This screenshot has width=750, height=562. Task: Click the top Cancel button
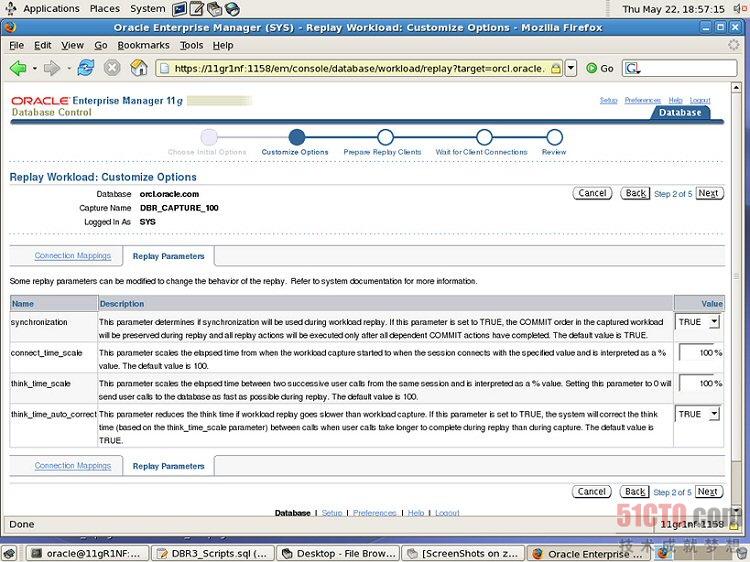point(592,193)
